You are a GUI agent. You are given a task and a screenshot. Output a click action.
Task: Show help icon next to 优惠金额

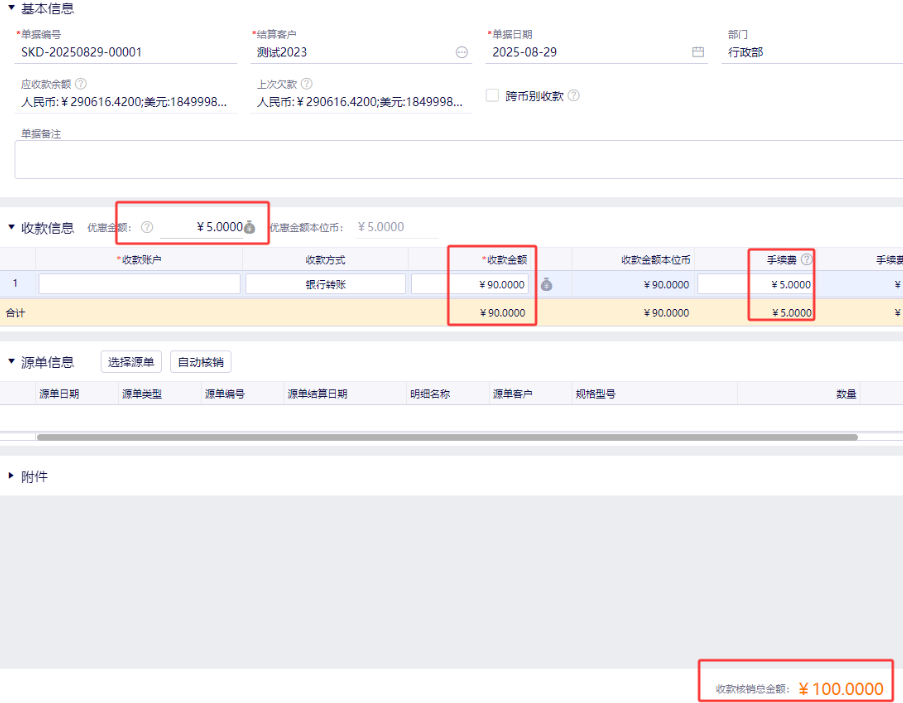[147, 227]
